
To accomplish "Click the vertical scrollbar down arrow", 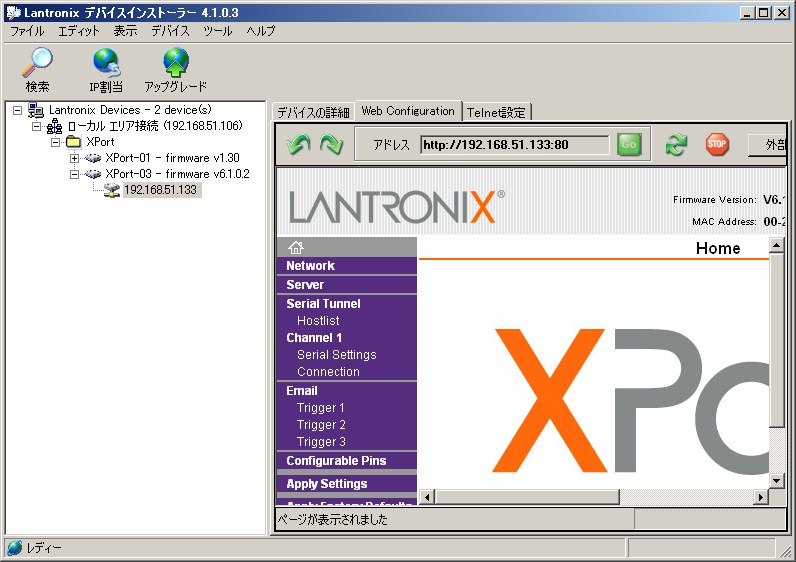I will point(777,480).
